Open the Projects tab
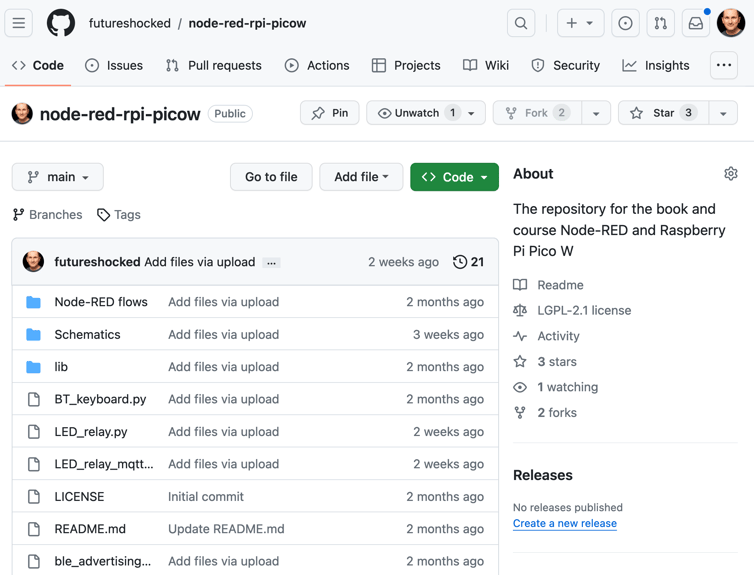 [x=406, y=65]
